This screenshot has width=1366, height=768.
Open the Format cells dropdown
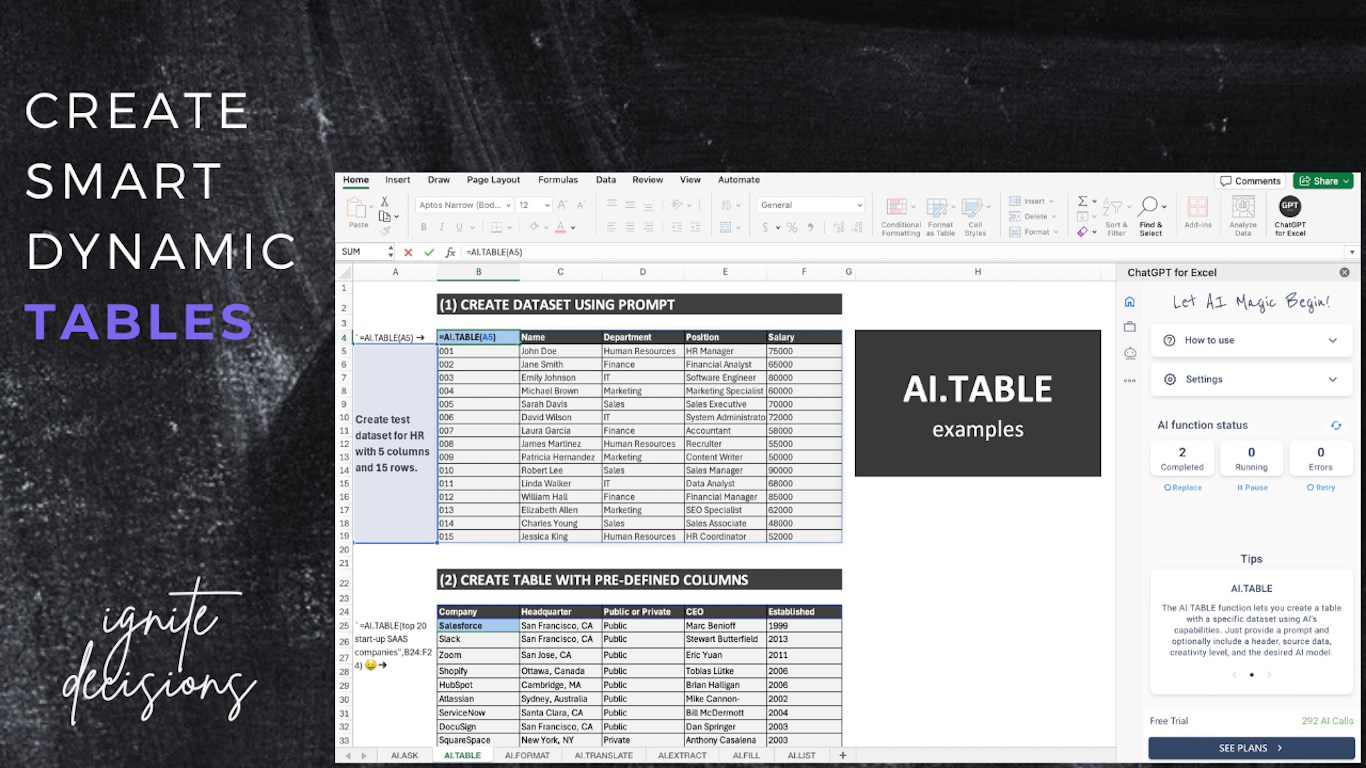tap(1032, 232)
